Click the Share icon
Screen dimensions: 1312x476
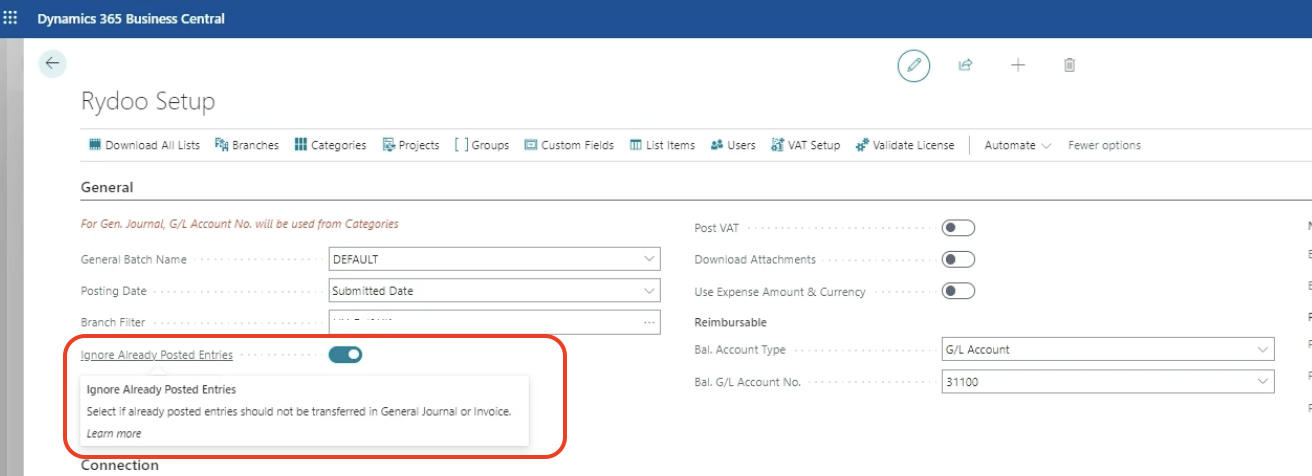pos(966,65)
